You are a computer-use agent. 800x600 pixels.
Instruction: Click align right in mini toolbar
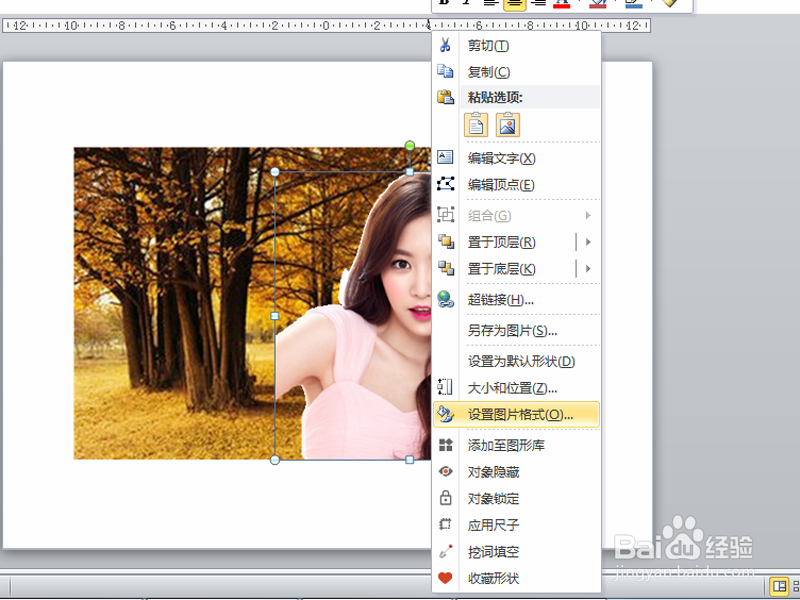538,3
